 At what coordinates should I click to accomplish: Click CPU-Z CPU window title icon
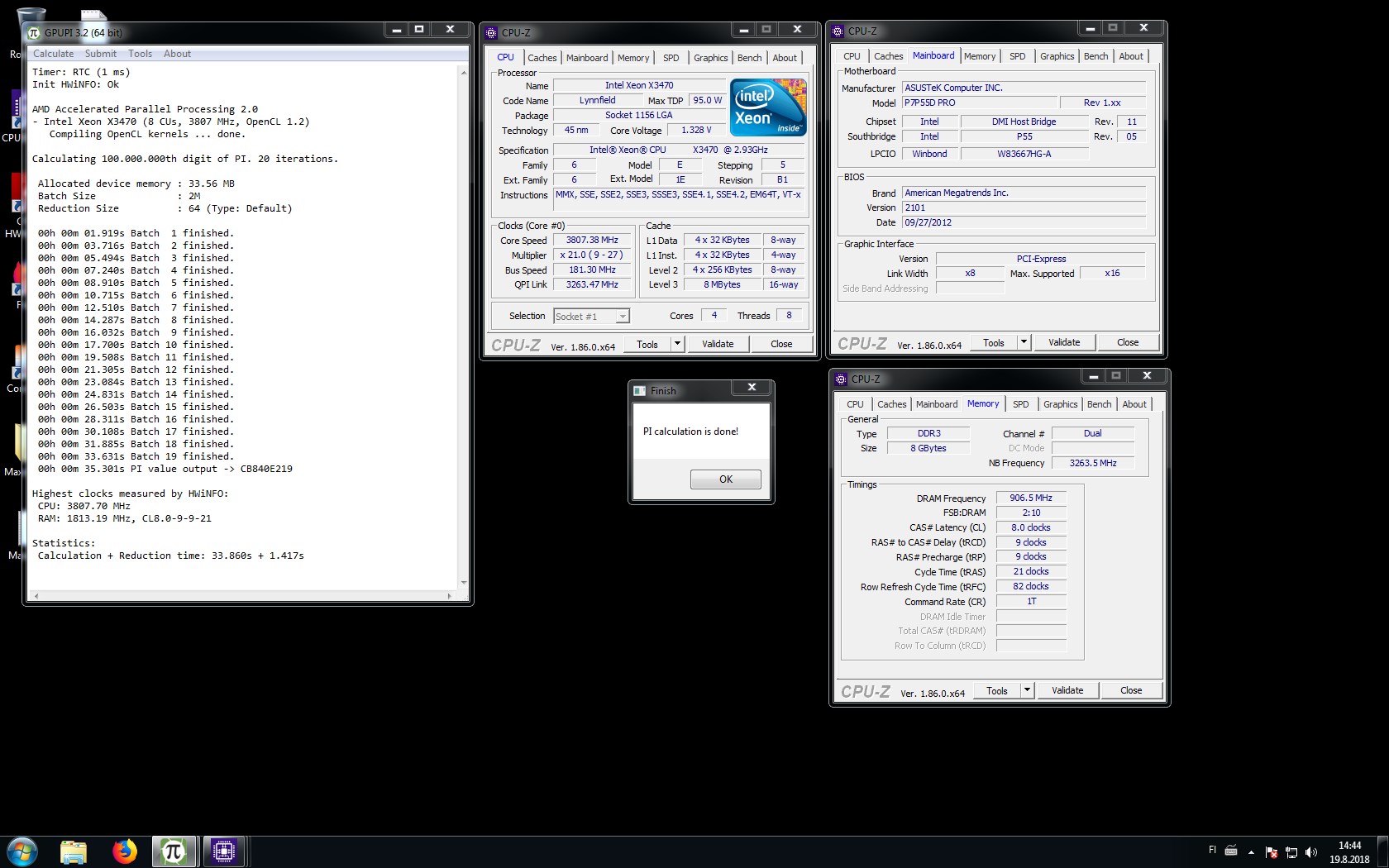492,32
